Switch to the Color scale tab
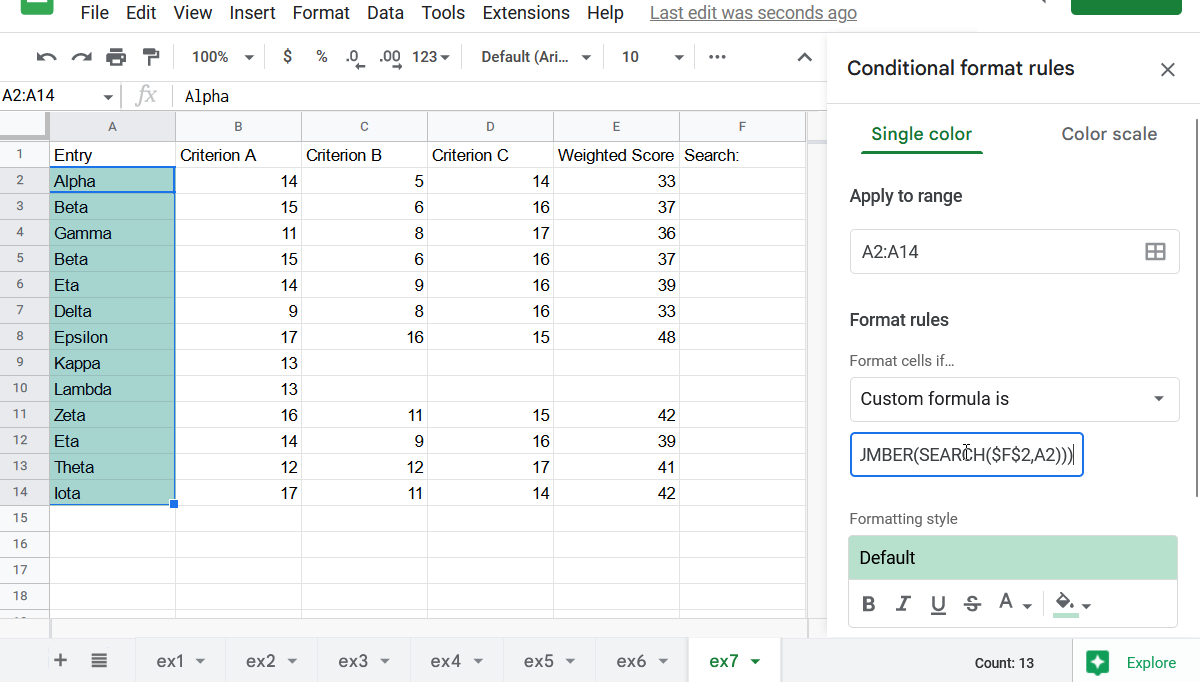Viewport: 1200px width, 682px height. (1109, 134)
